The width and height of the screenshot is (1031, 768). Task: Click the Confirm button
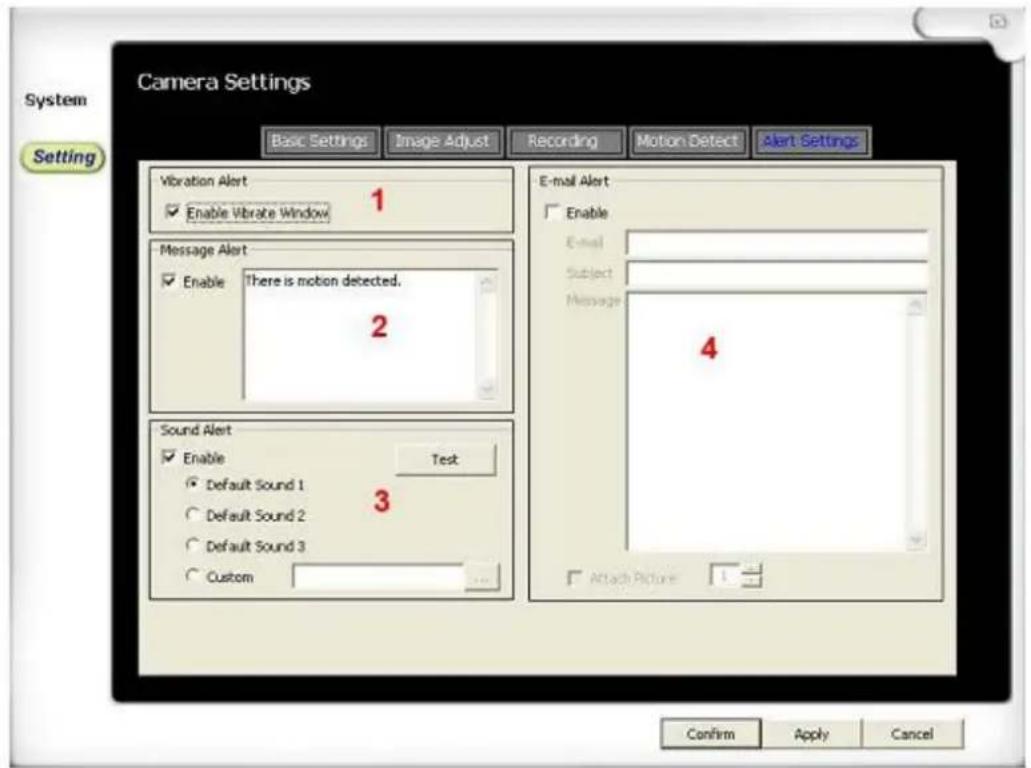(x=710, y=734)
